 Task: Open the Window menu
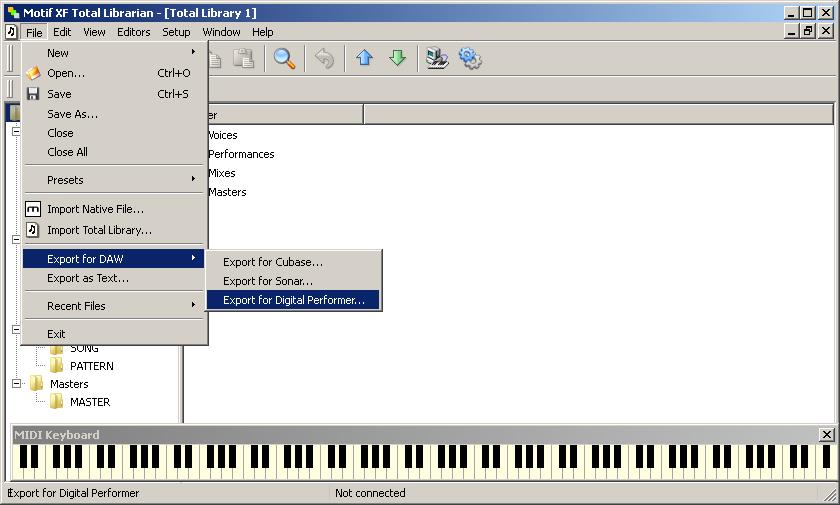(221, 32)
